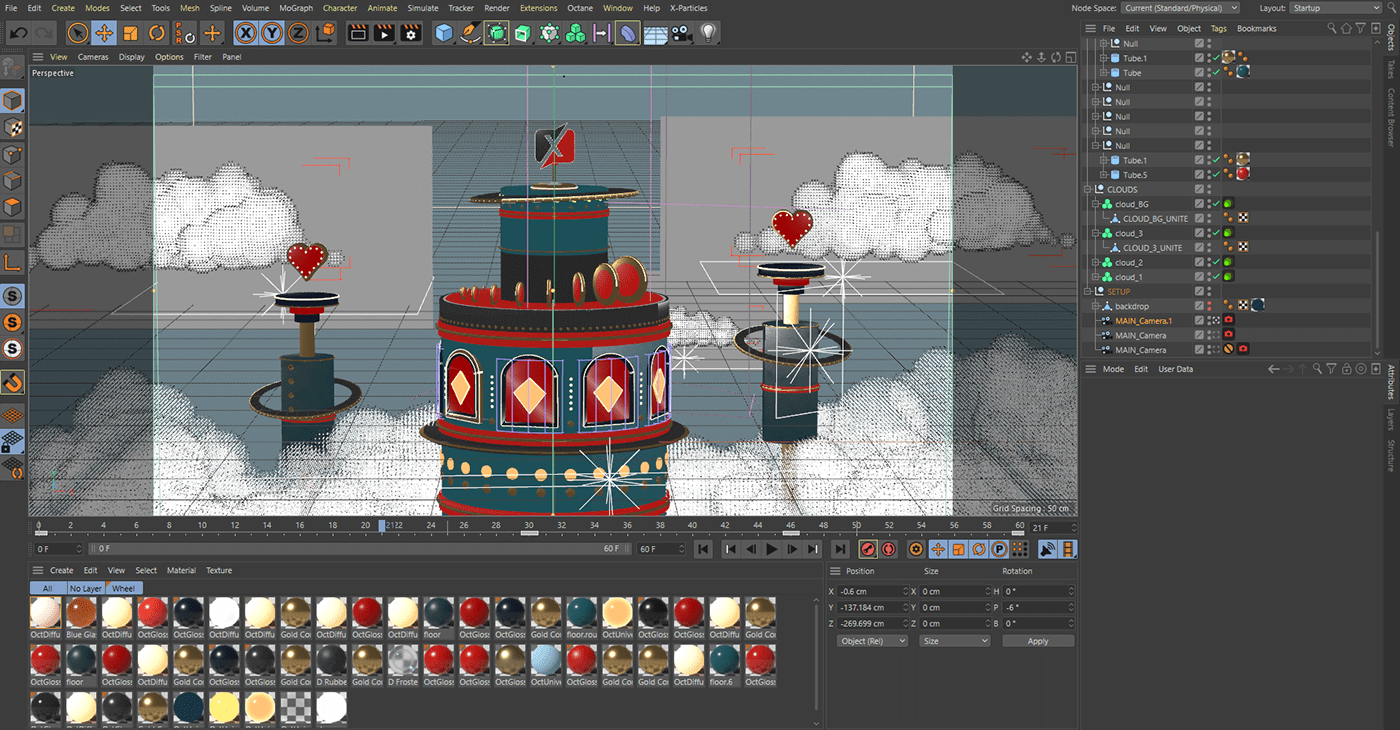
Task: Activate the camera tag on MAIN_Camera
Action: [1228, 336]
